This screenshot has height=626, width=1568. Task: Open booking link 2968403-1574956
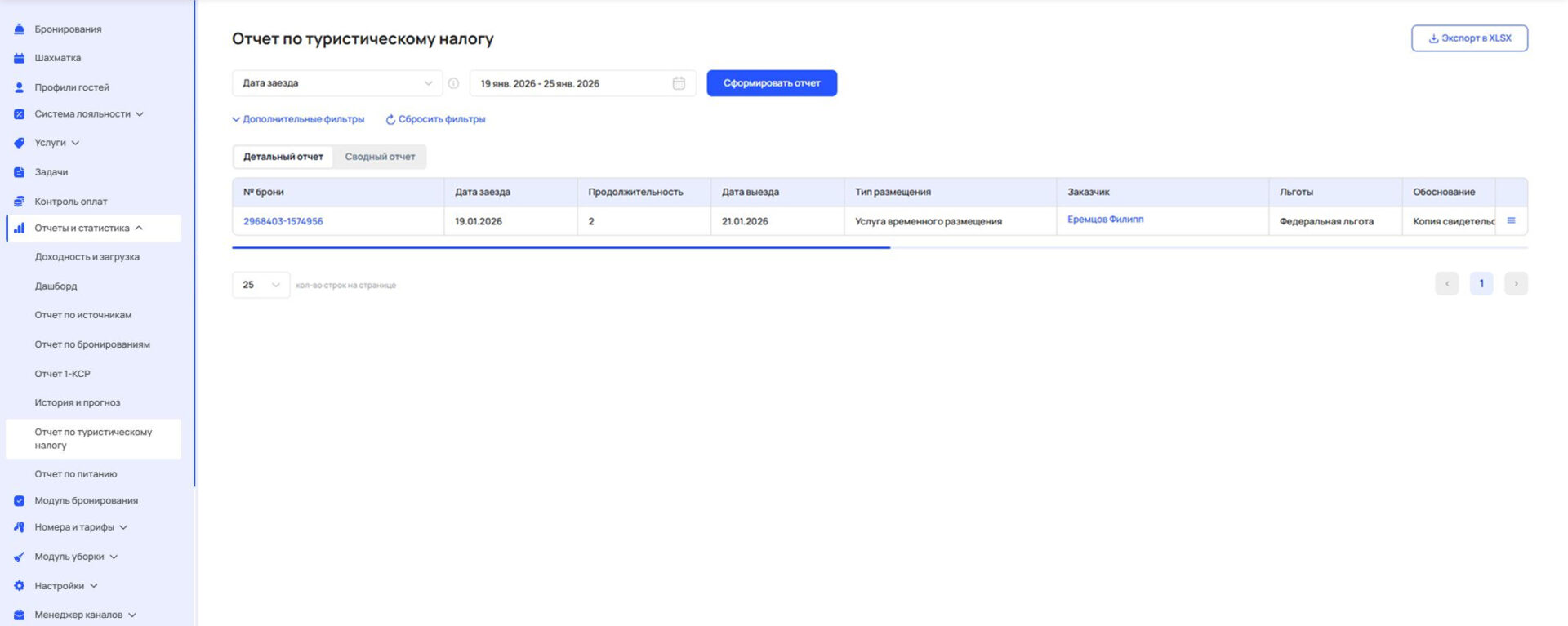(283, 221)
